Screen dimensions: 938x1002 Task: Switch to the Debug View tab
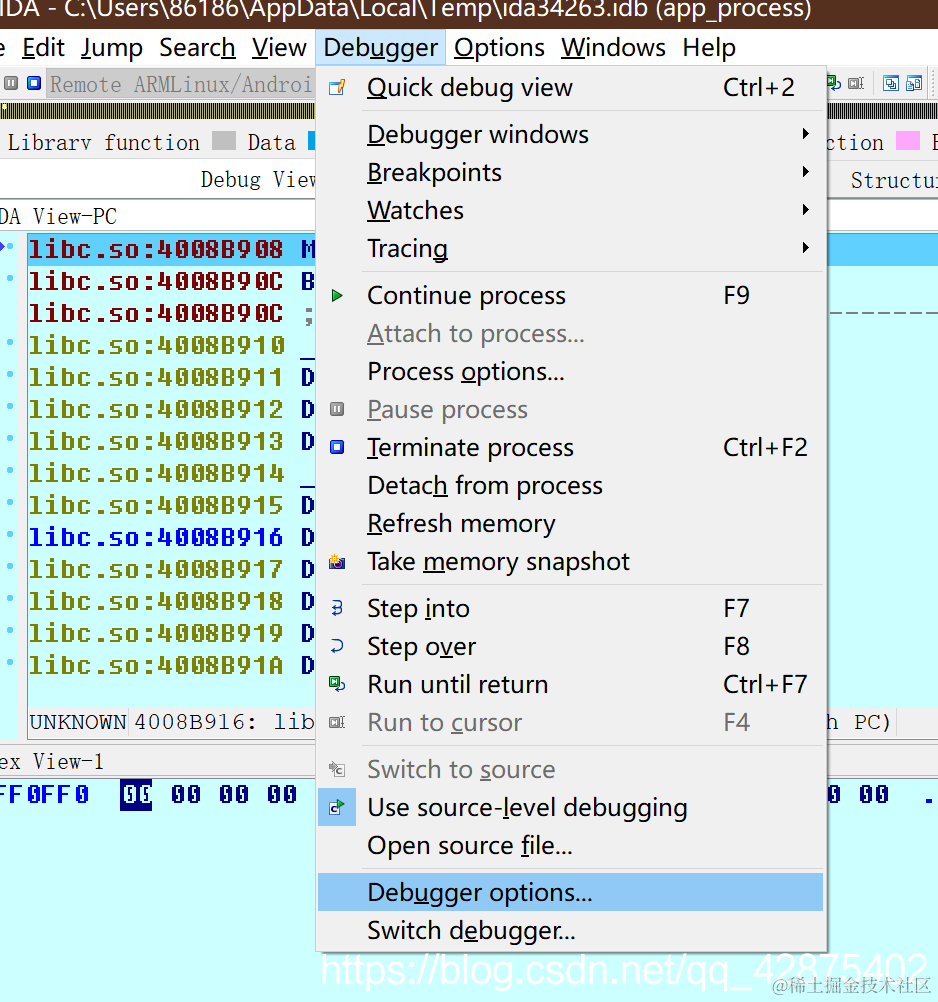258,180
